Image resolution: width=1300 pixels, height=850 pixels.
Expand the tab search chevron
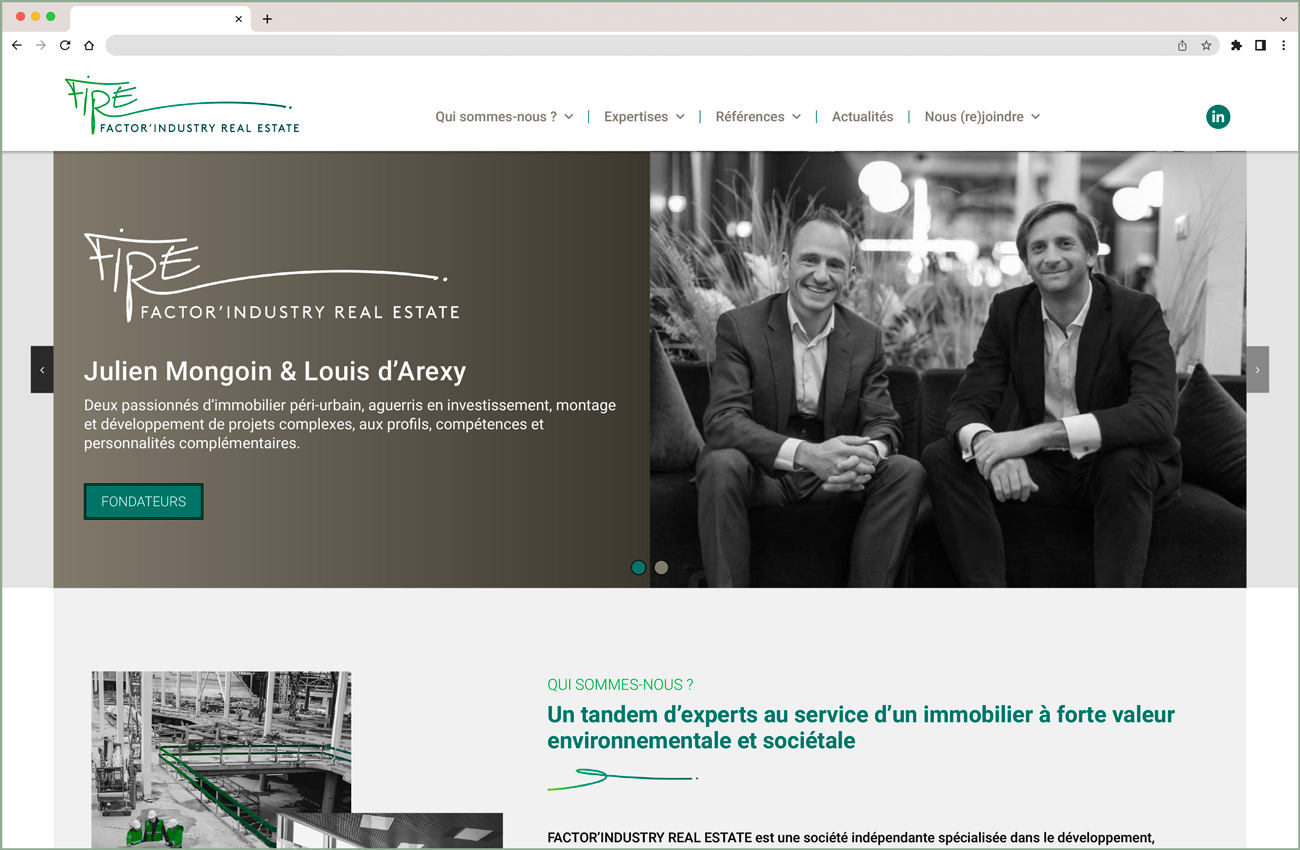(1283, 19)
